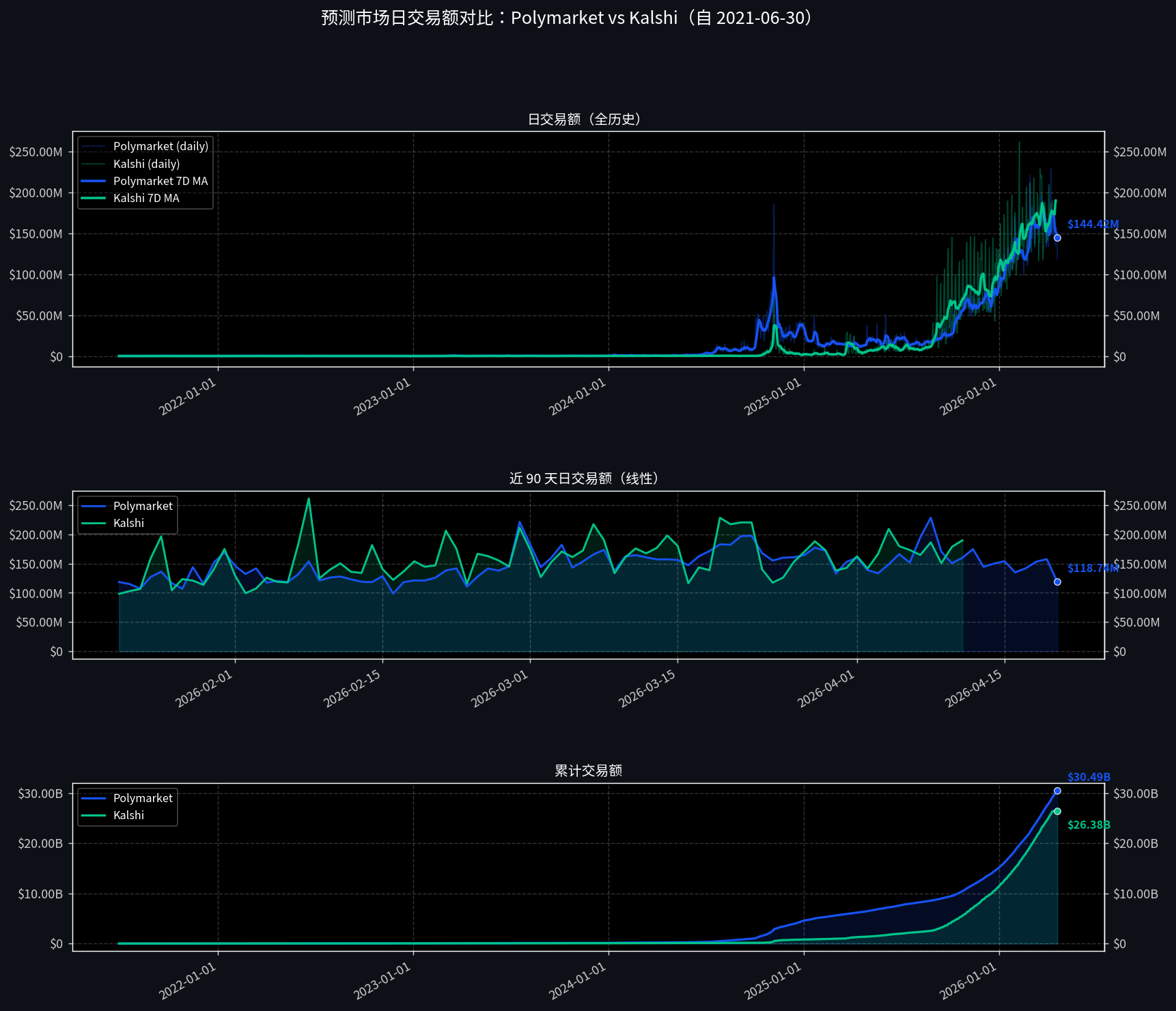Screen dimensions: 1176x1011
Task: Click right-axis "$10.00B" label of cumulative chart
Action: point(1136,894)
